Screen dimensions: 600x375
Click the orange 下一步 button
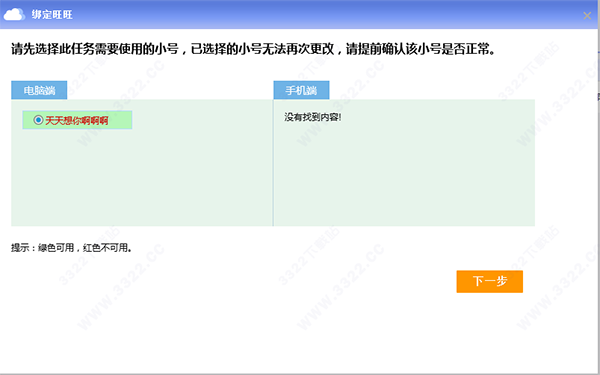coord(489,282)
